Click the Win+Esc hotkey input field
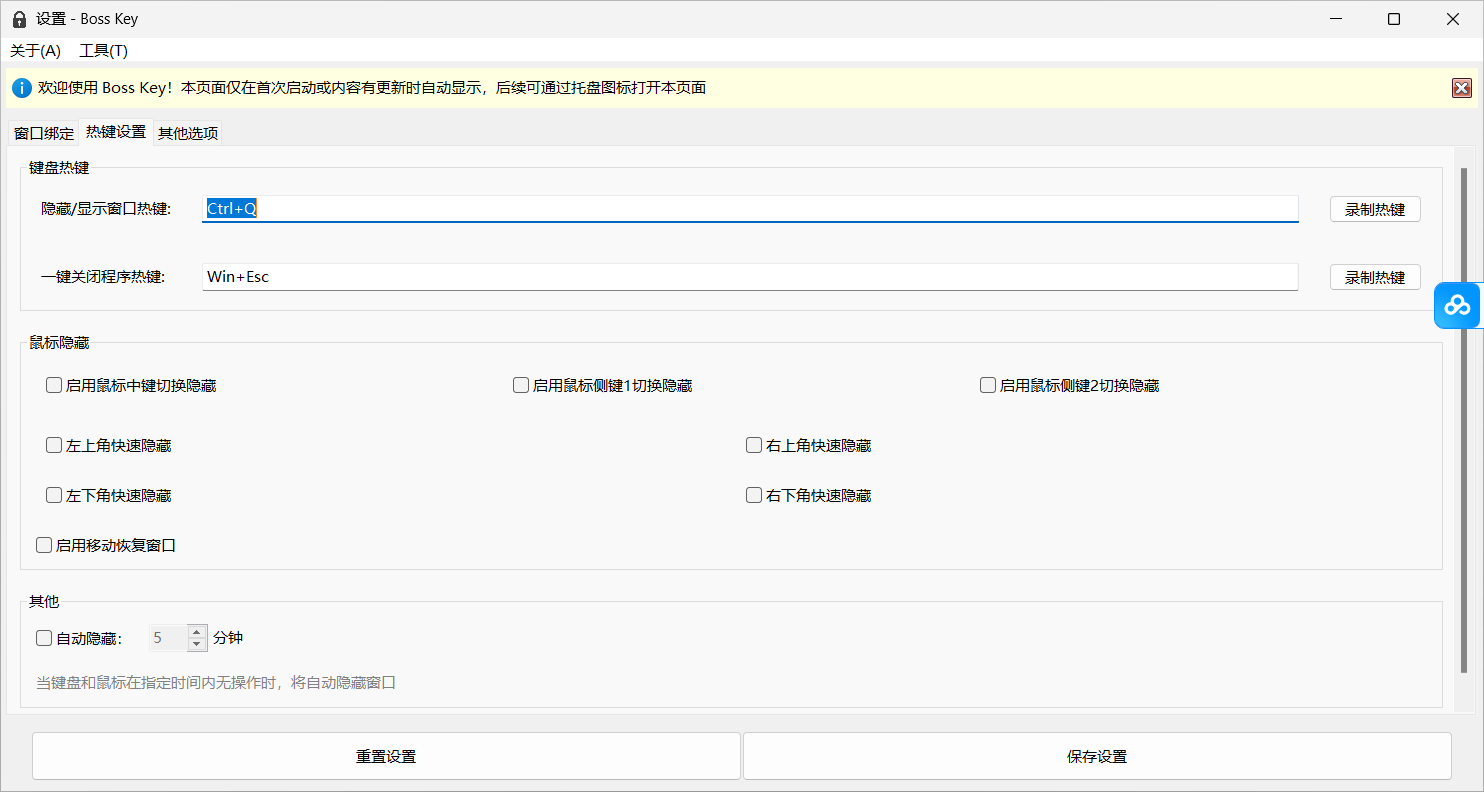Screen dimensions: 1484x792 pos(749,277)
